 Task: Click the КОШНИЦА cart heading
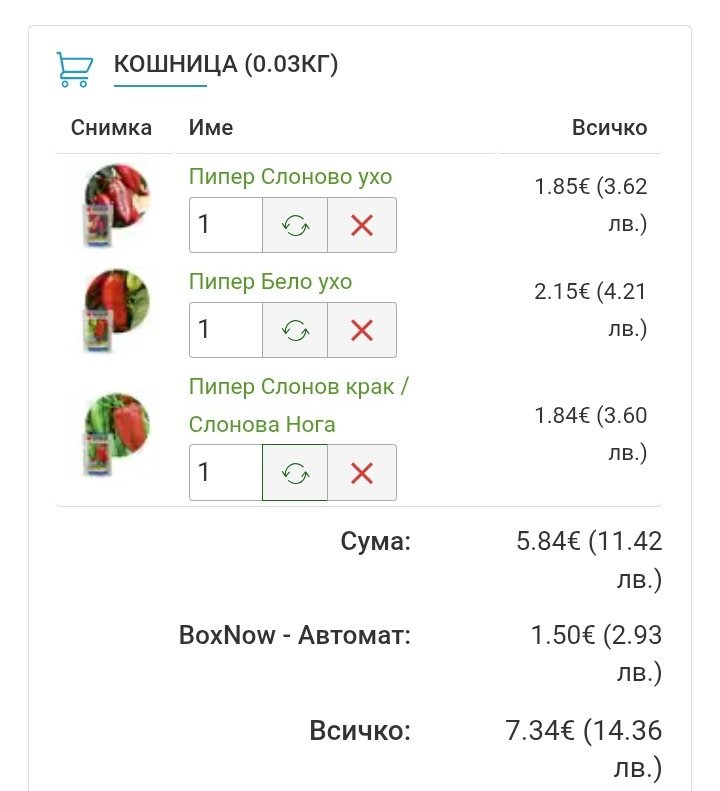(226, 65)
